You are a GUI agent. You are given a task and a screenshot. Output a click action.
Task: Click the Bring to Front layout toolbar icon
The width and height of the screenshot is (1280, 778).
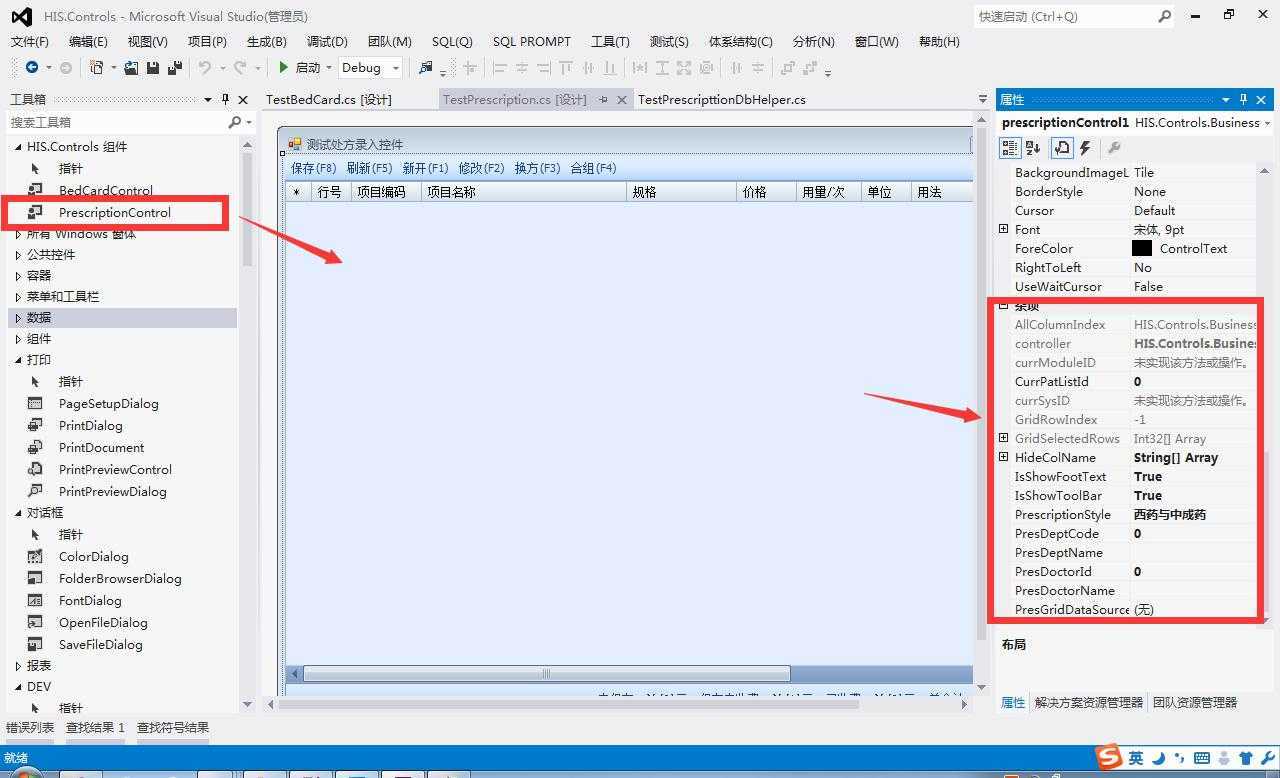point(788,68)
